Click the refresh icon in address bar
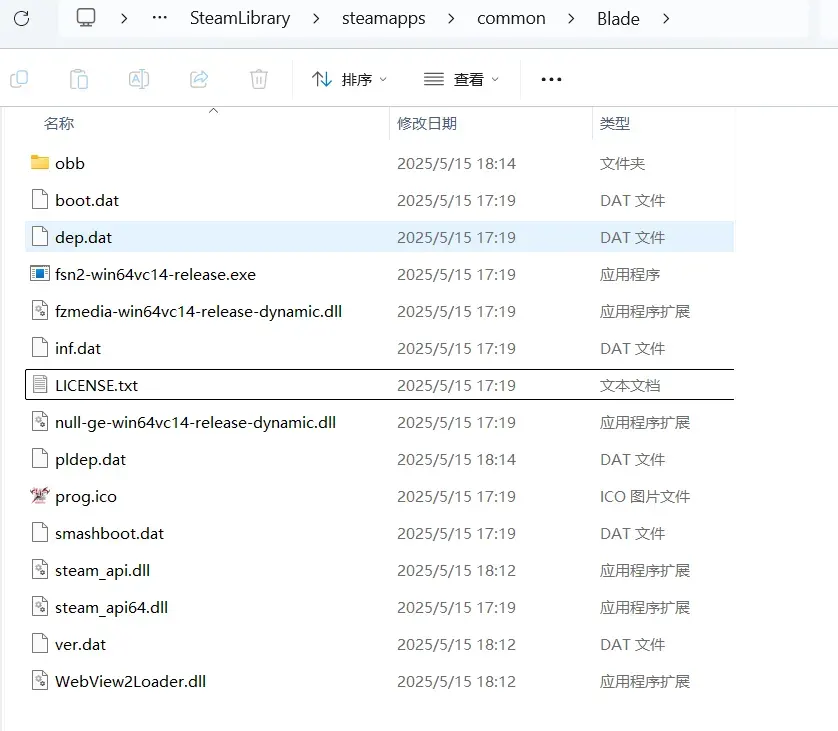 click(21, 19)
